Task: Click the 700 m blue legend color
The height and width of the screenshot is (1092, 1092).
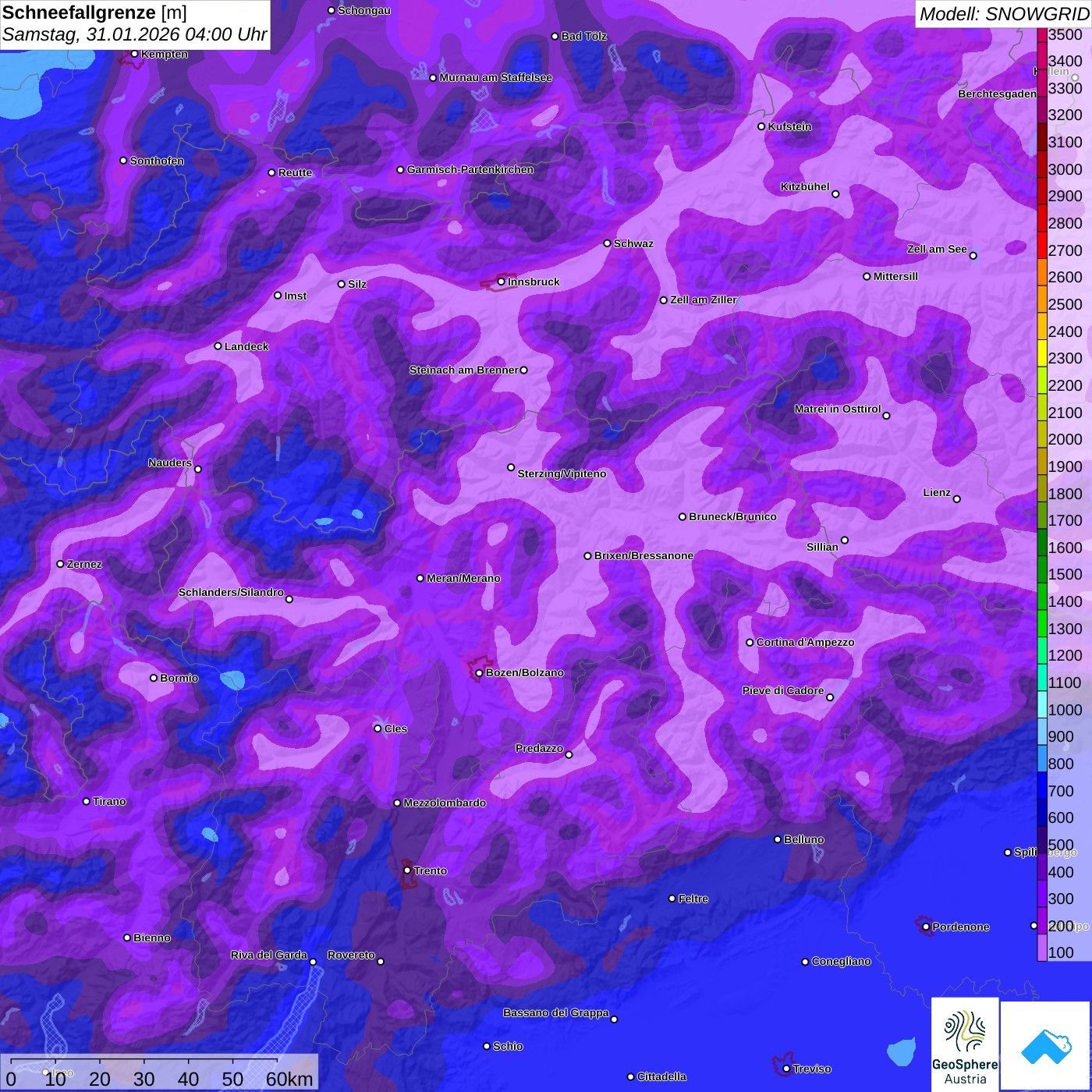Action: coord(1042,785)
